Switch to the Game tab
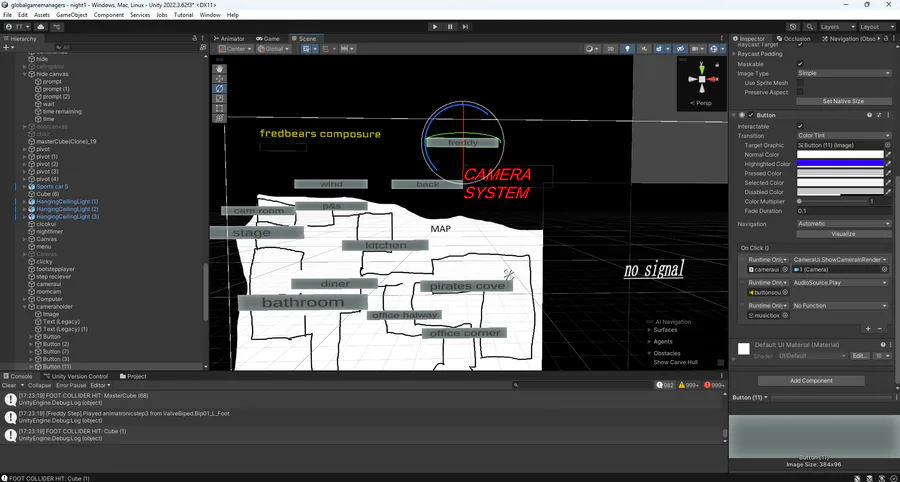 click(x=267, y=38)
